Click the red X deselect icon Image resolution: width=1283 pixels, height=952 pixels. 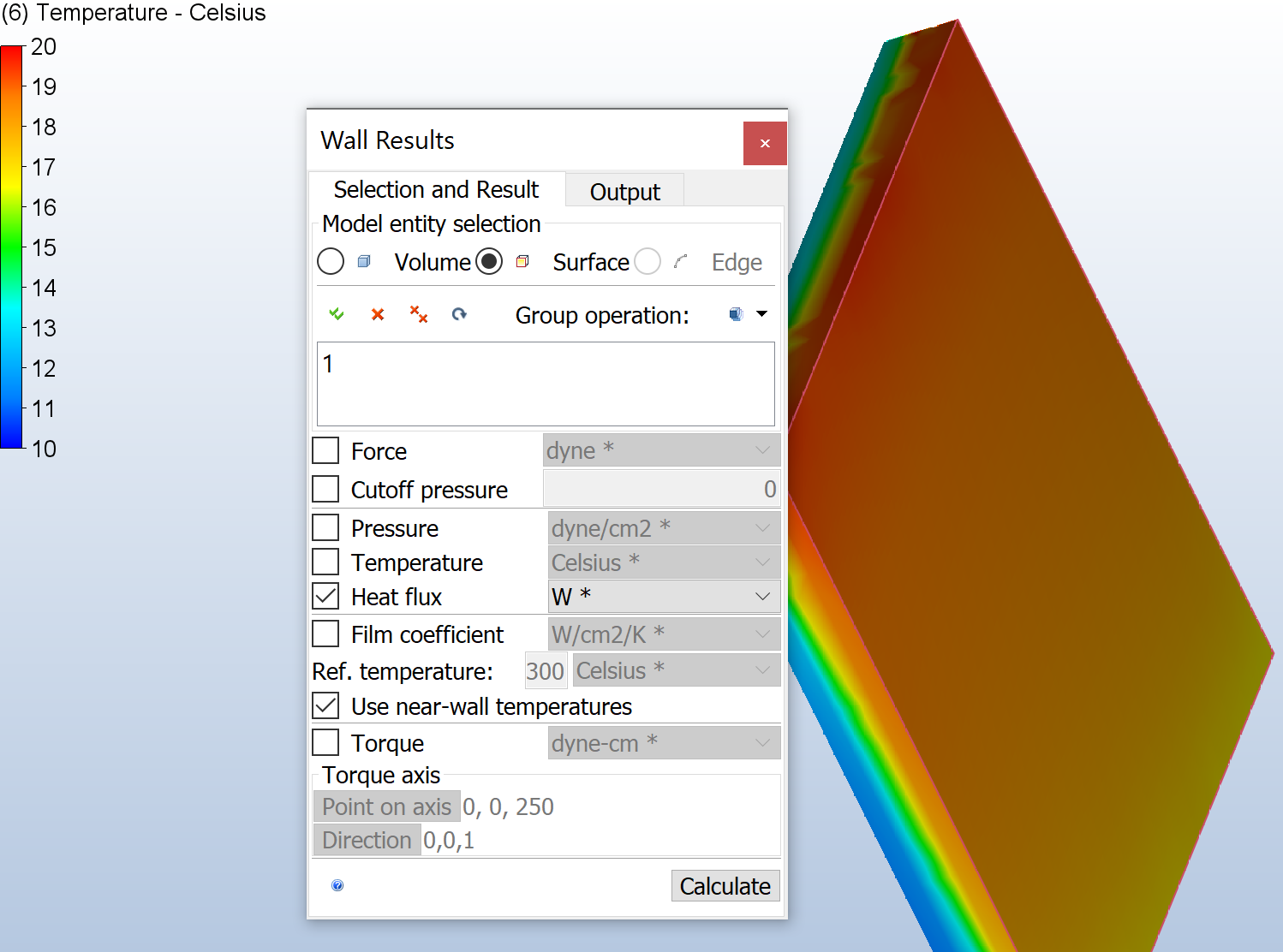377,314
